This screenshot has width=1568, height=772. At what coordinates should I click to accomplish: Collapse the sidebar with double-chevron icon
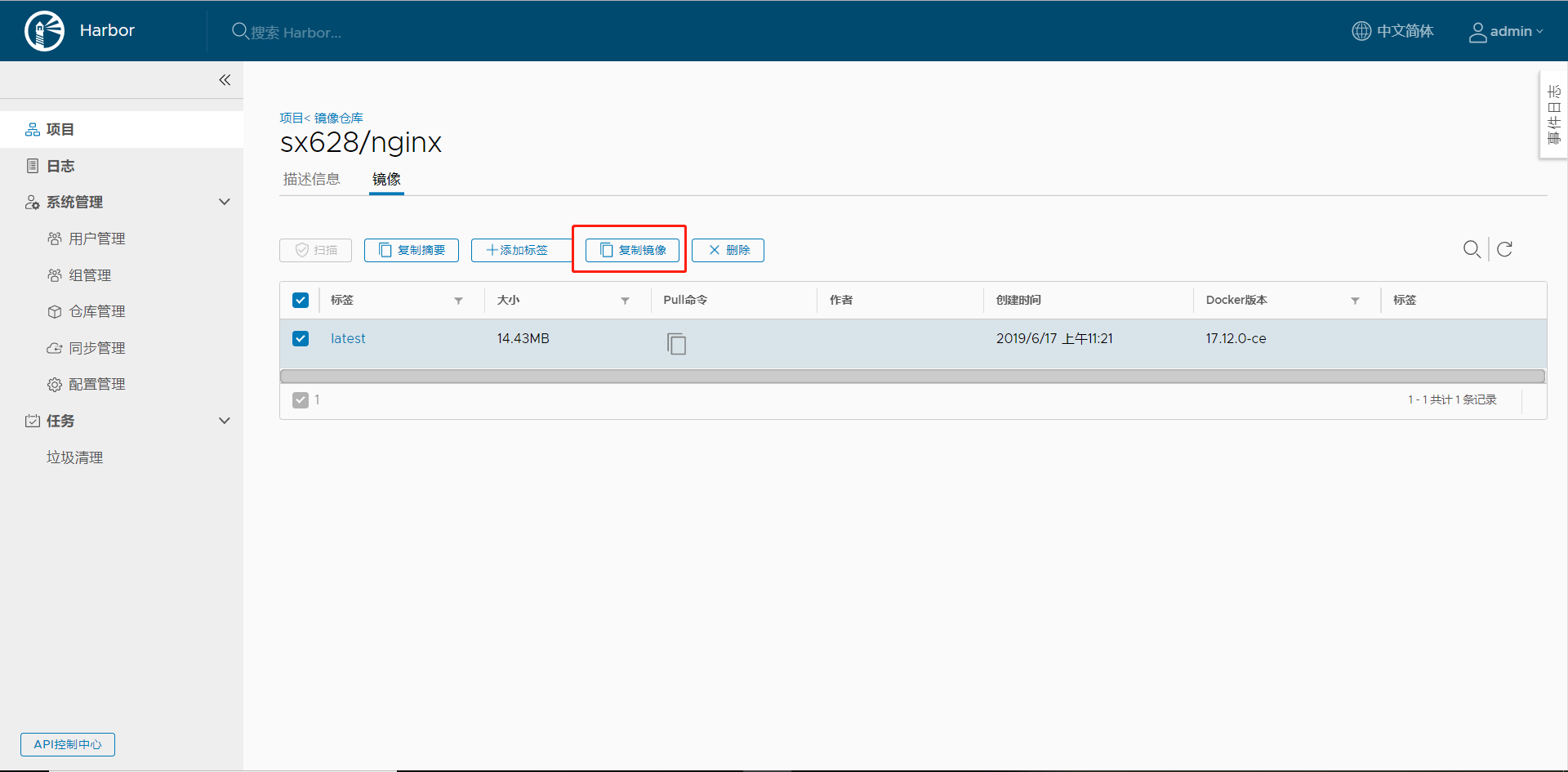coord(225,80)
